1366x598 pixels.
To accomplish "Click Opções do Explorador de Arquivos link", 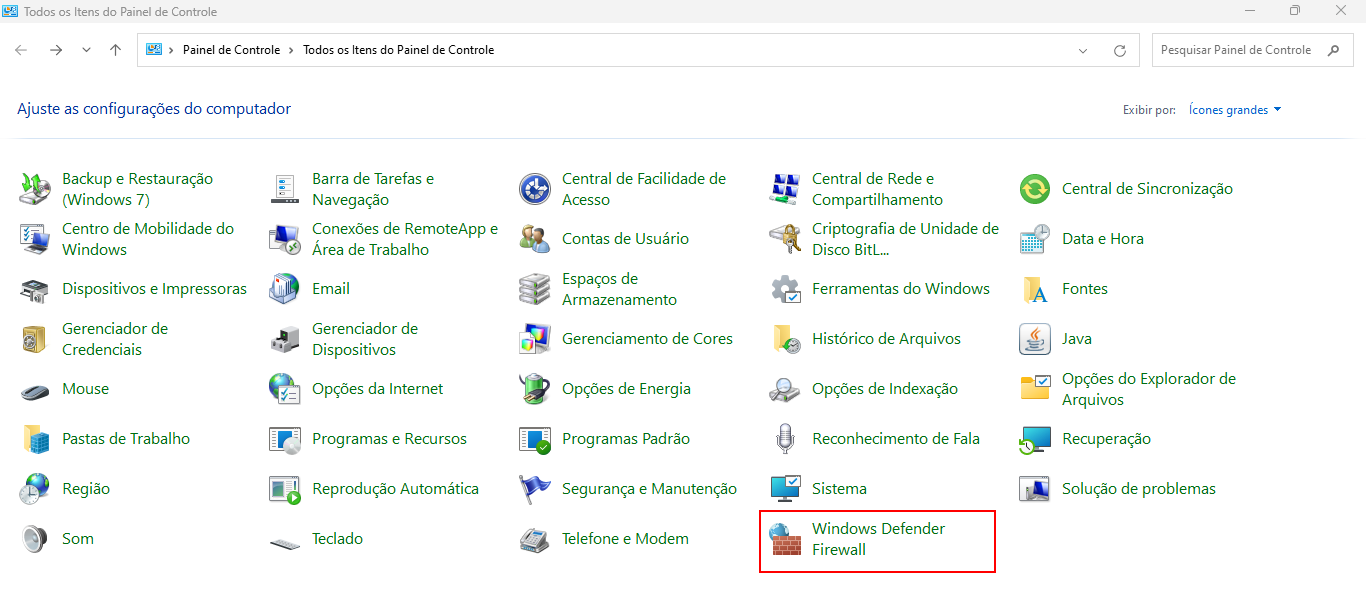I will point(1149,389).
